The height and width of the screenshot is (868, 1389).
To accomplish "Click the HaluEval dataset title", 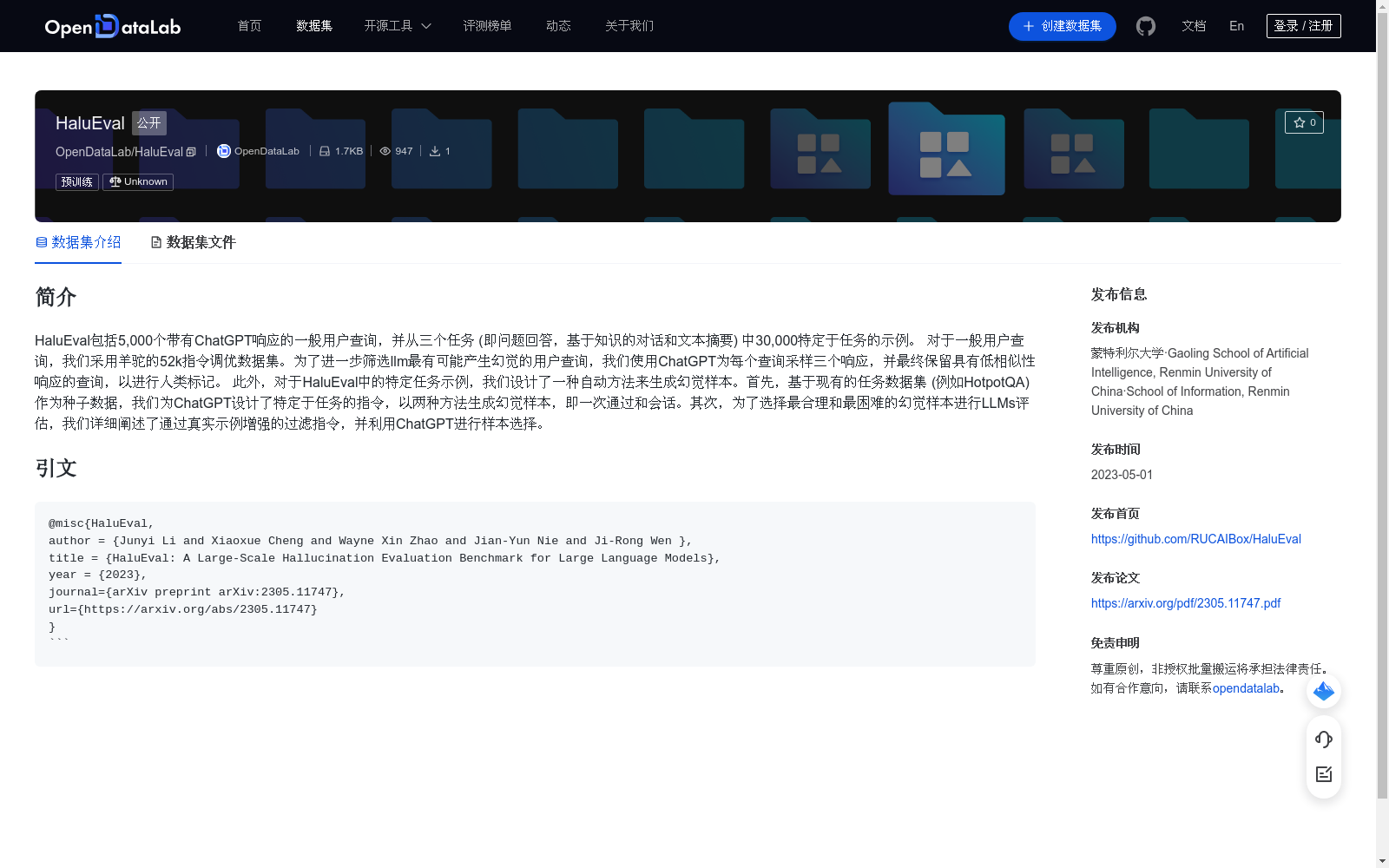I will pos(90,123).
